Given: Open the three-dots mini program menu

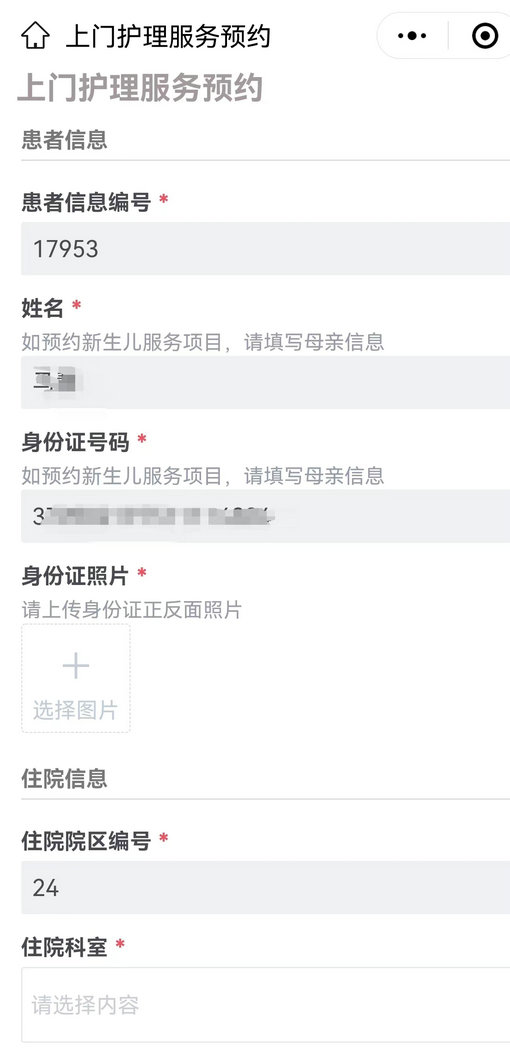Looking at the screenshot, I should 412,35.
